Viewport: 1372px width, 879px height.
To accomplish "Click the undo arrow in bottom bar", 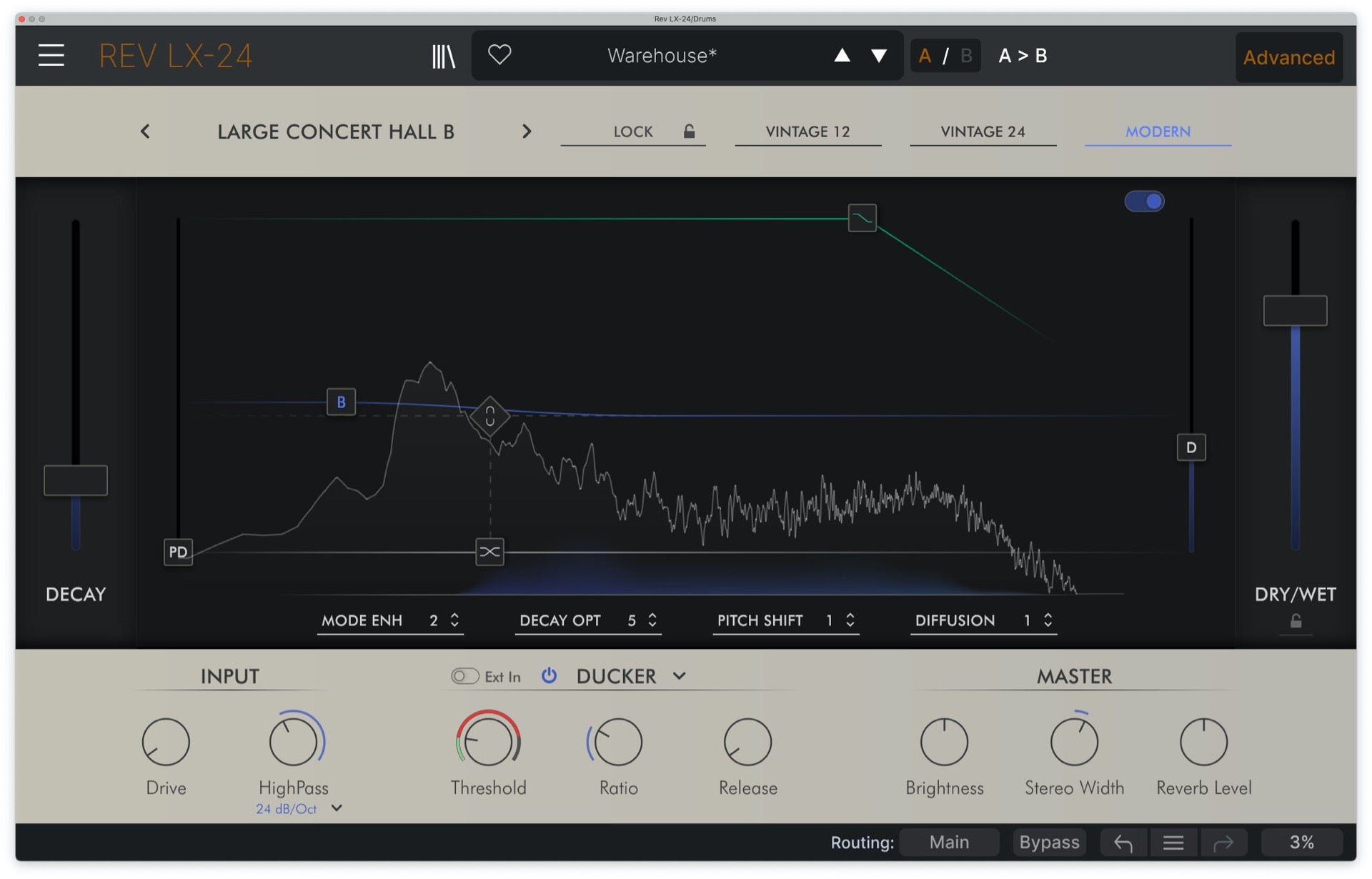I will [x=1123, y=843].
